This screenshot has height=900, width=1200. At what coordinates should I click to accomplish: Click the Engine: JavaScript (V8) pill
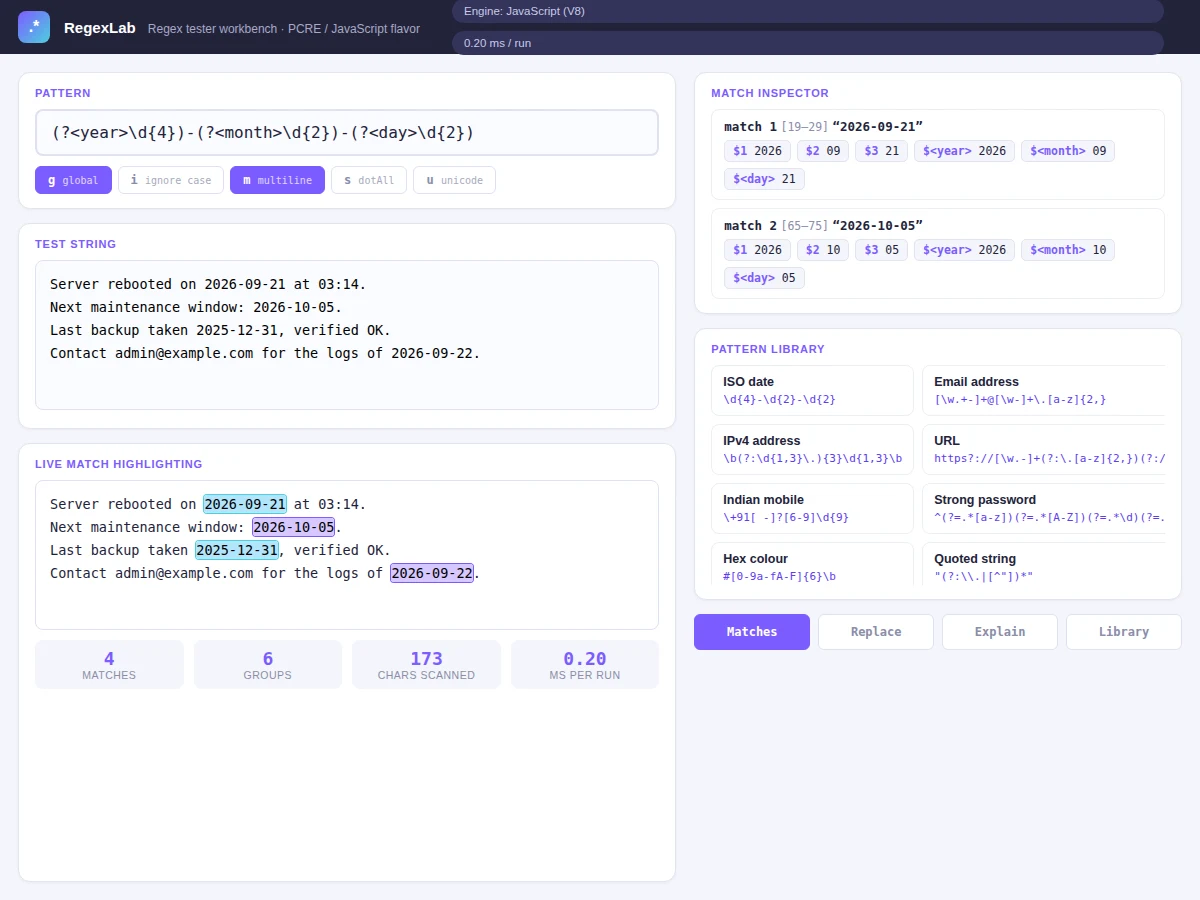pos(808,11)
